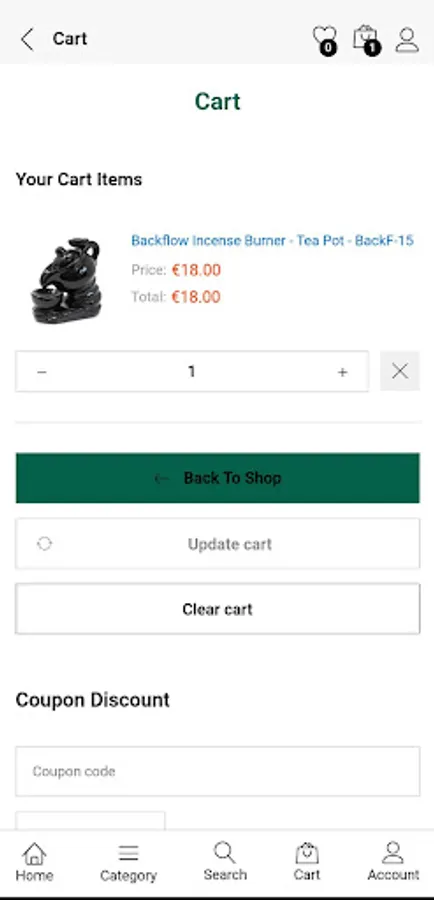This screenshot has width=434, height=900.
Task: Go back using the header arrow
Action: point(27,39)
